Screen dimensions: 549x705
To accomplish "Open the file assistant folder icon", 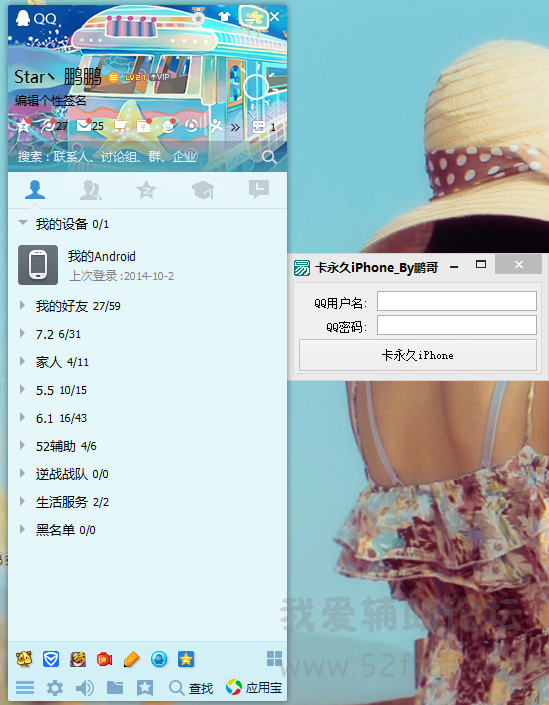I will [115, 687].
